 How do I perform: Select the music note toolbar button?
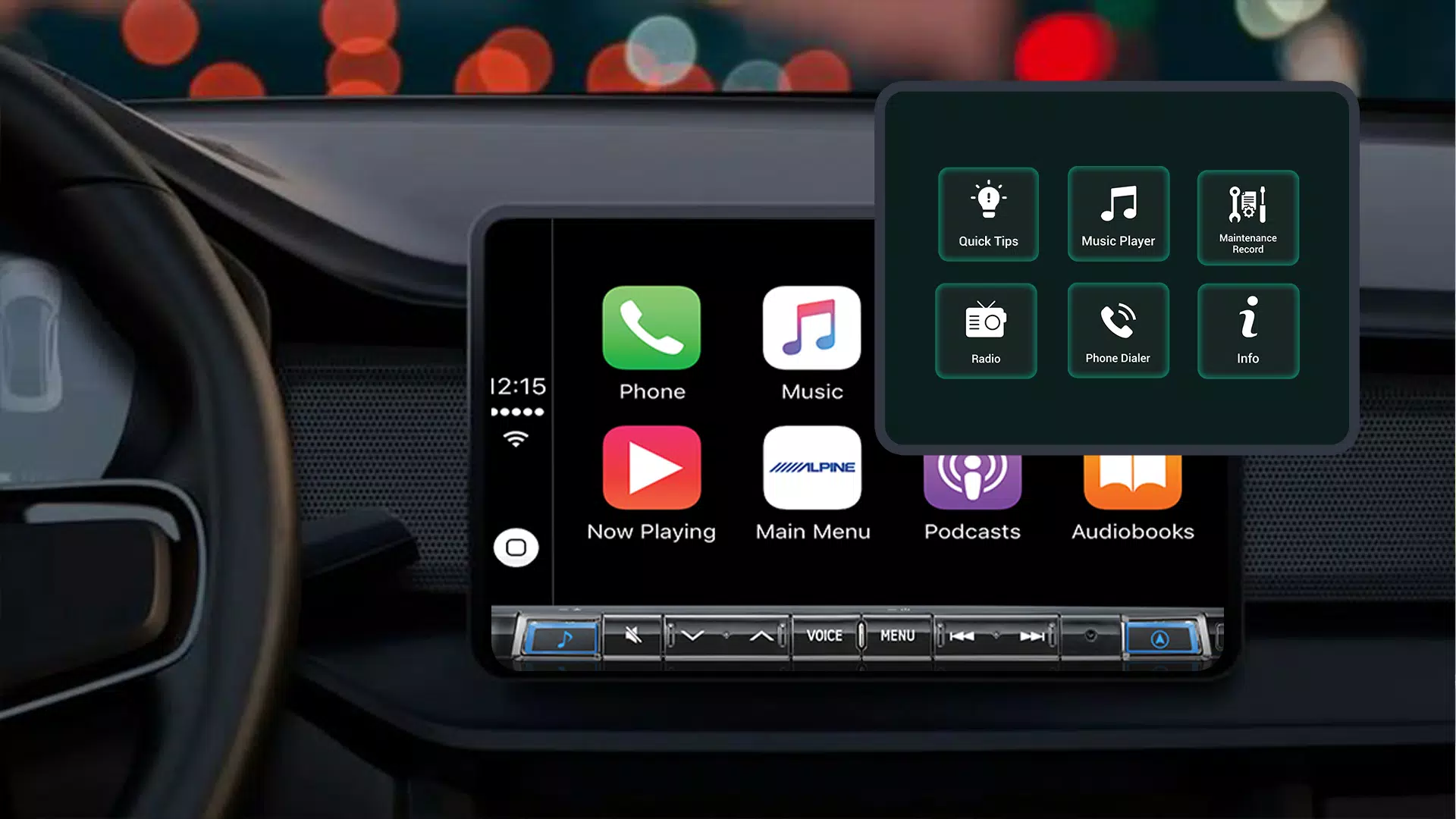(x=557, y=635)
